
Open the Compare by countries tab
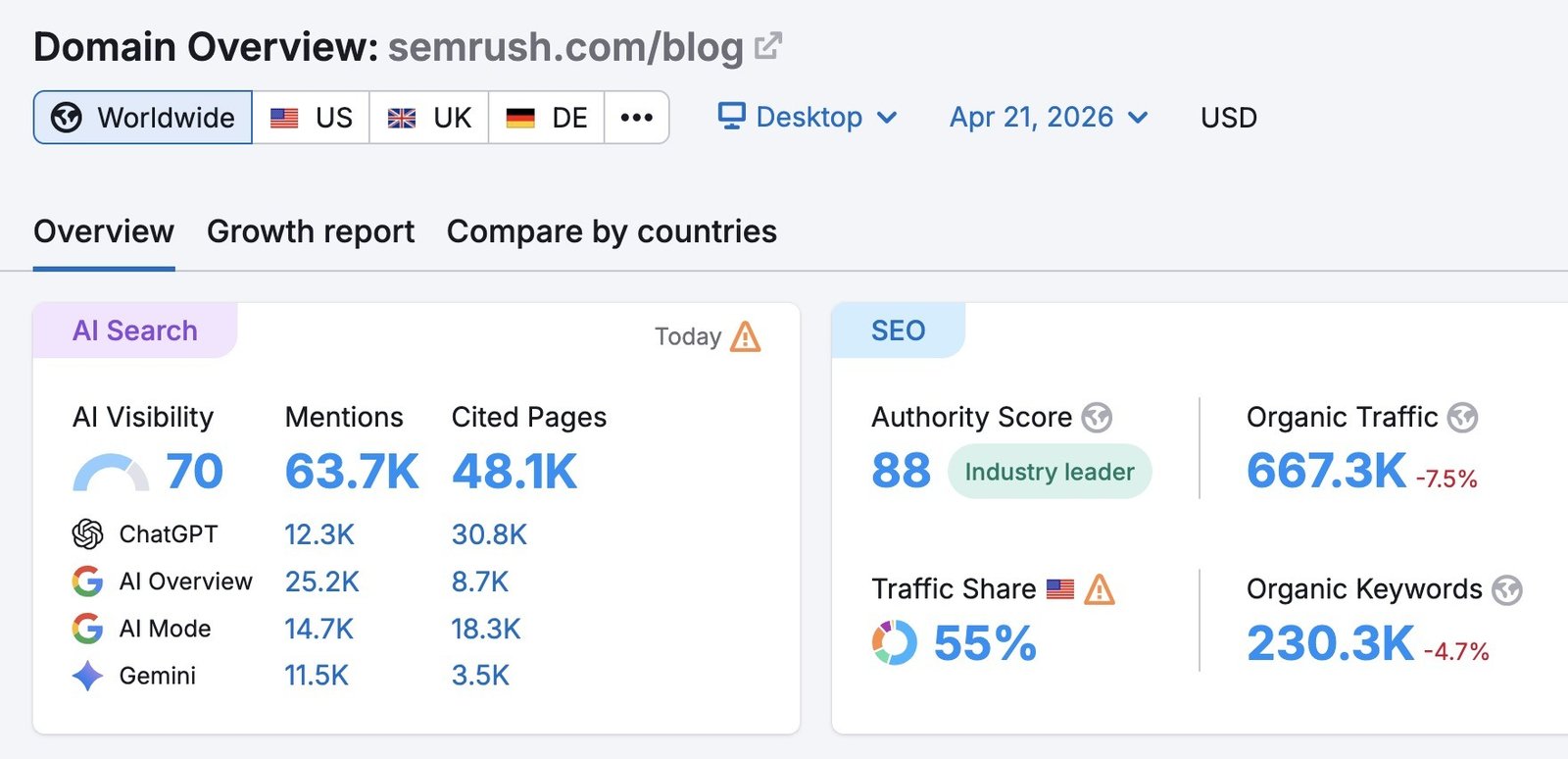point(612,231)
